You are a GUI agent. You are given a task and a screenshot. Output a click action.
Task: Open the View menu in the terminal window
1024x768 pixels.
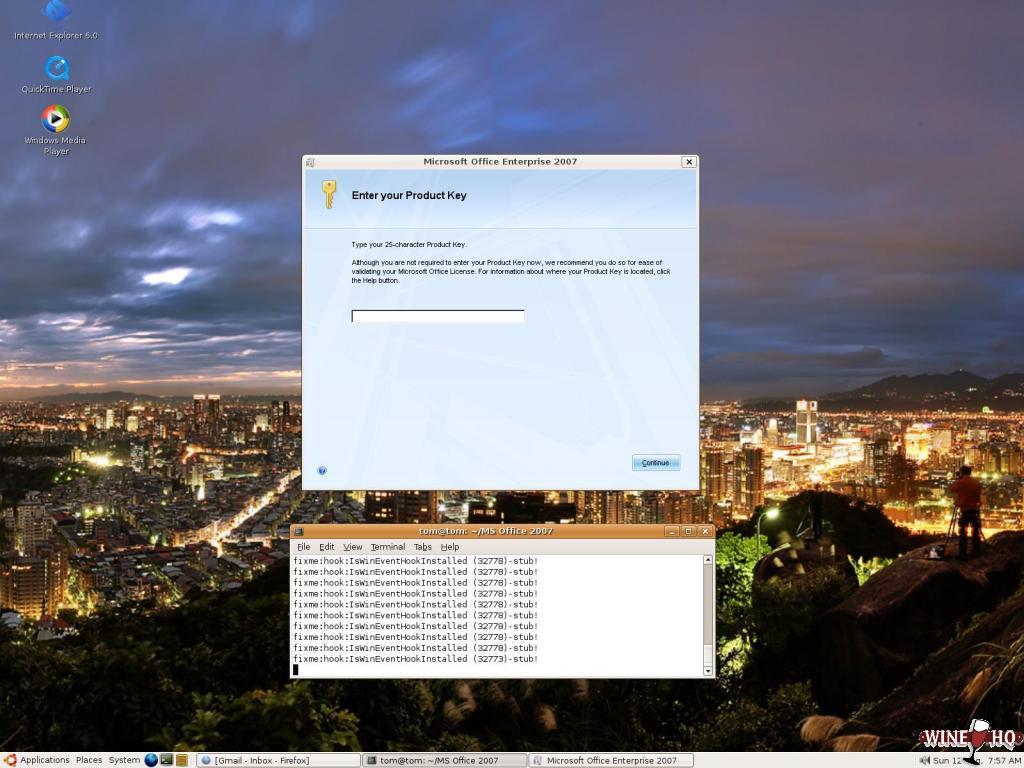pyautogui.click(x=353, y=547)
